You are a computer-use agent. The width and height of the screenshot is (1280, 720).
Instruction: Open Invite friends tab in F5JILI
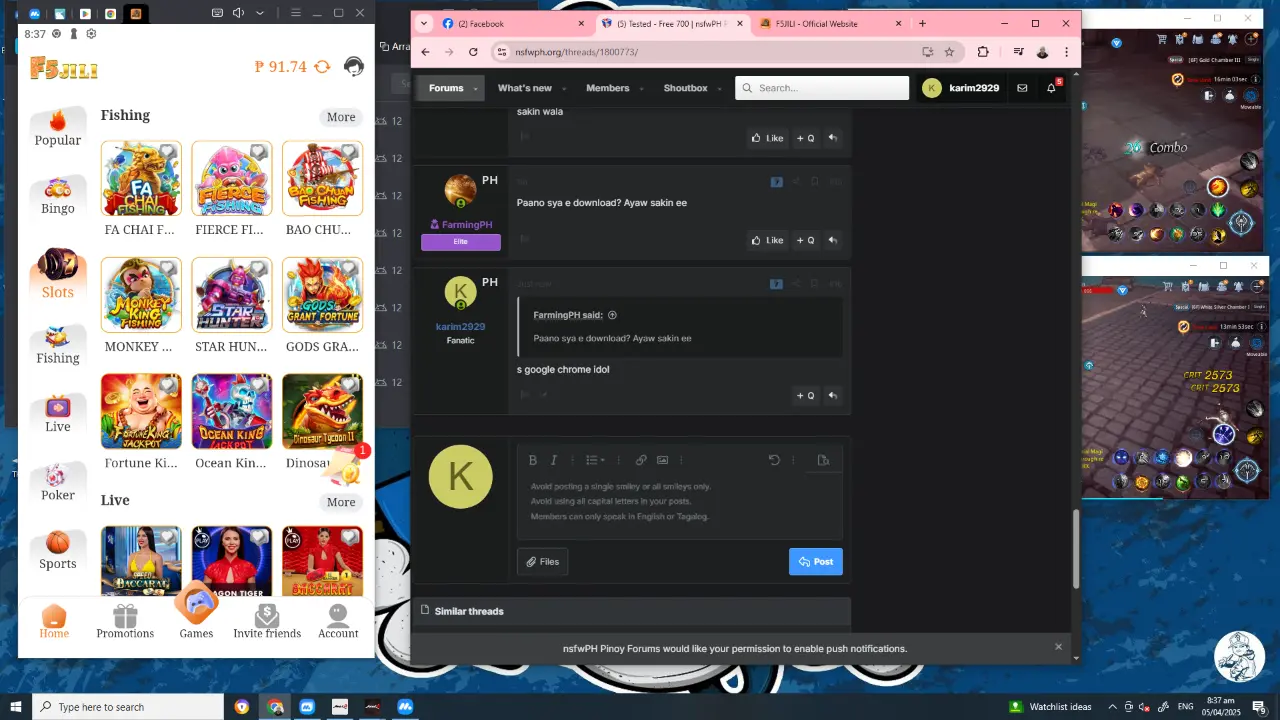[267, 622]
